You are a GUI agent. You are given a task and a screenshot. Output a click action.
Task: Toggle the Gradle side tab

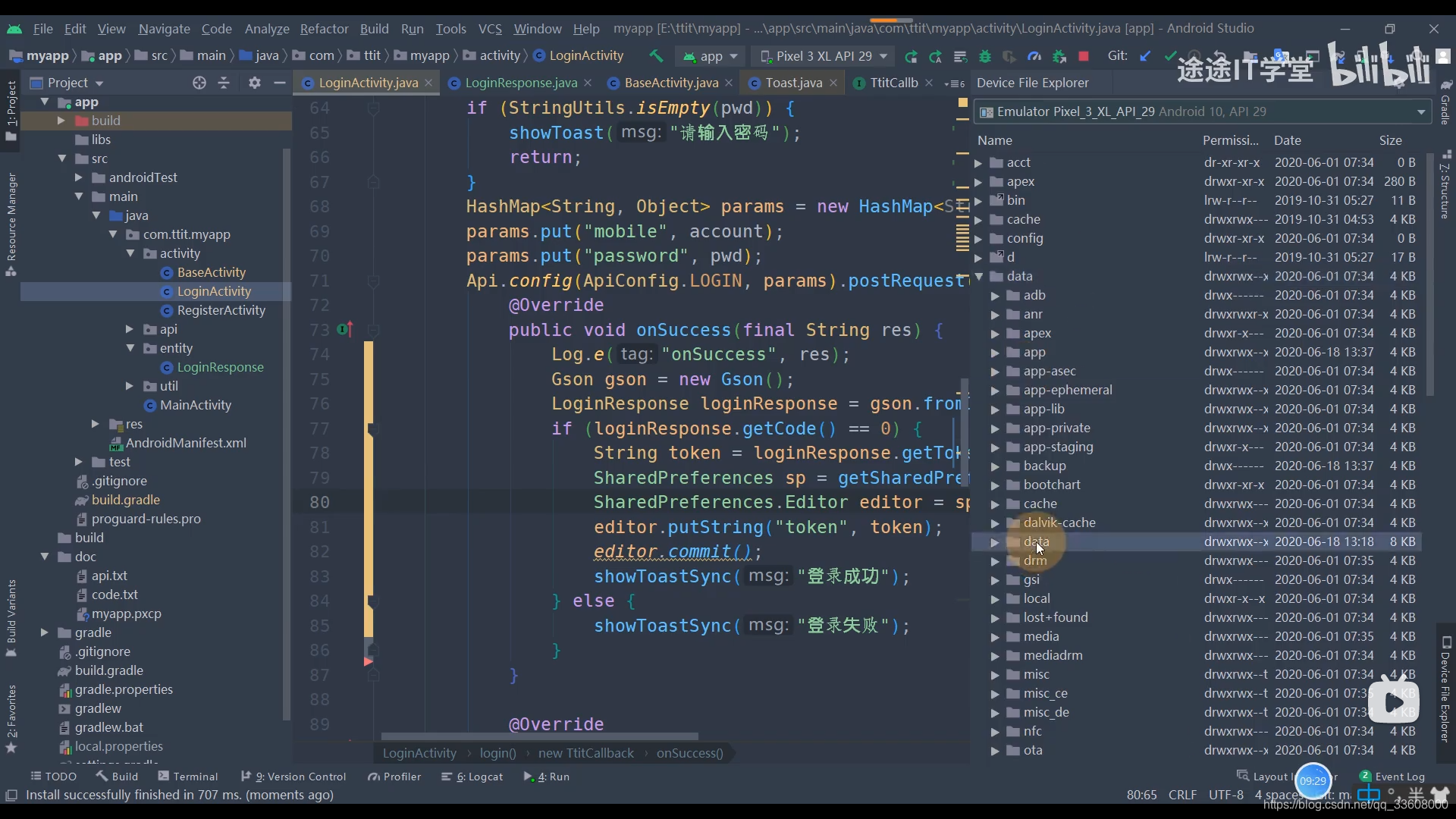click(1445, 102)
